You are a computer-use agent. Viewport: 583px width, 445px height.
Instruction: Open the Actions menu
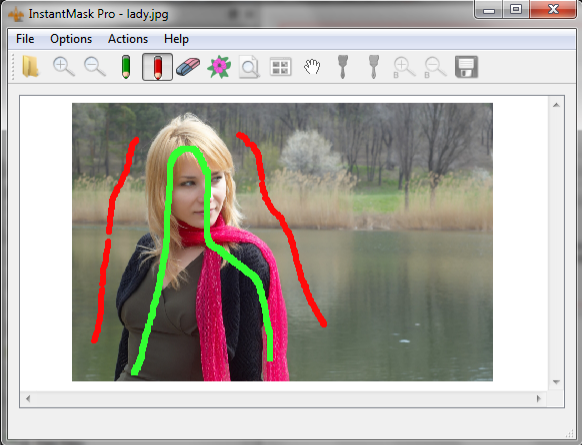tap(128, 39)
